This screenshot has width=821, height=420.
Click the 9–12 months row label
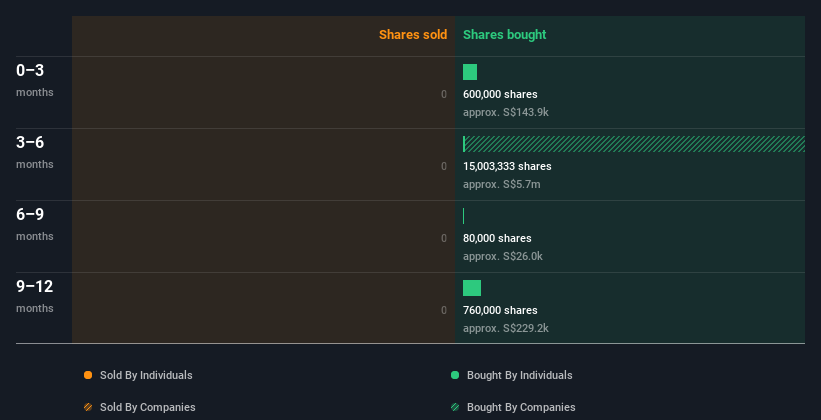point(35,296)
